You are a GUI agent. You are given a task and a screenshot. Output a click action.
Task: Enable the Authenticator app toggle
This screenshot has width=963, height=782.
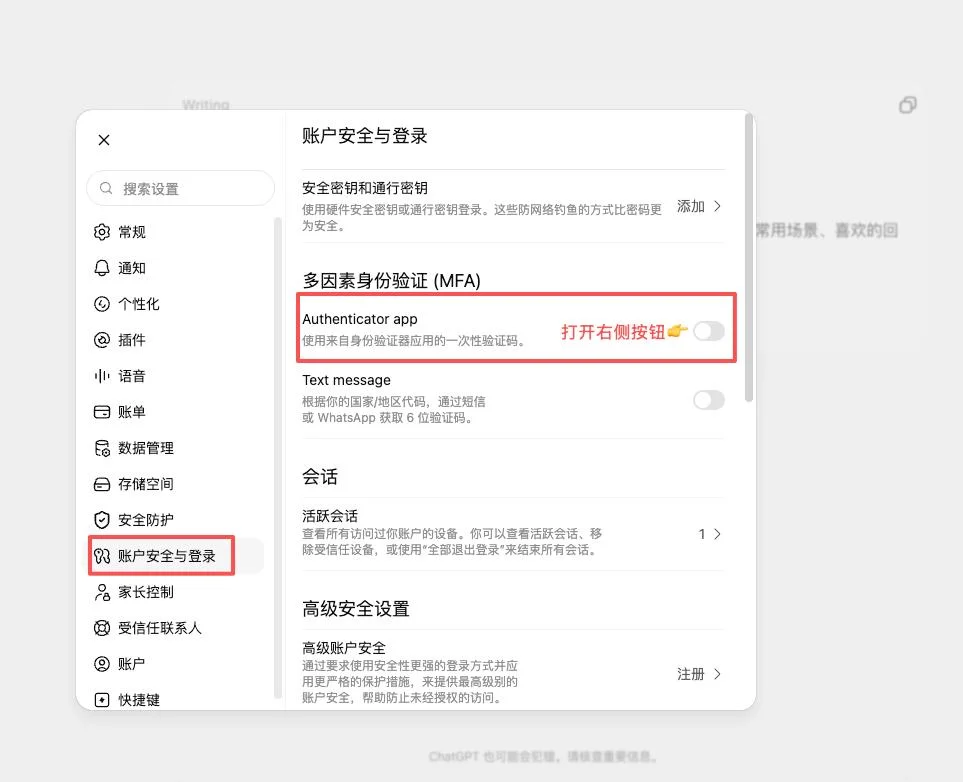click(709, 331)
